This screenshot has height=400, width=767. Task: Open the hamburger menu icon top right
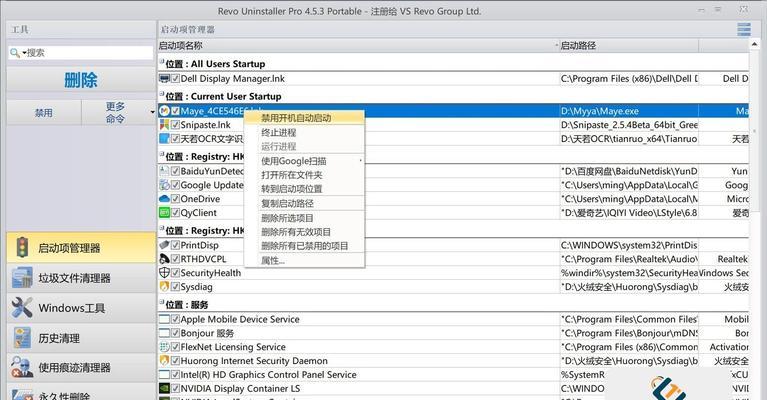point(744,29)
